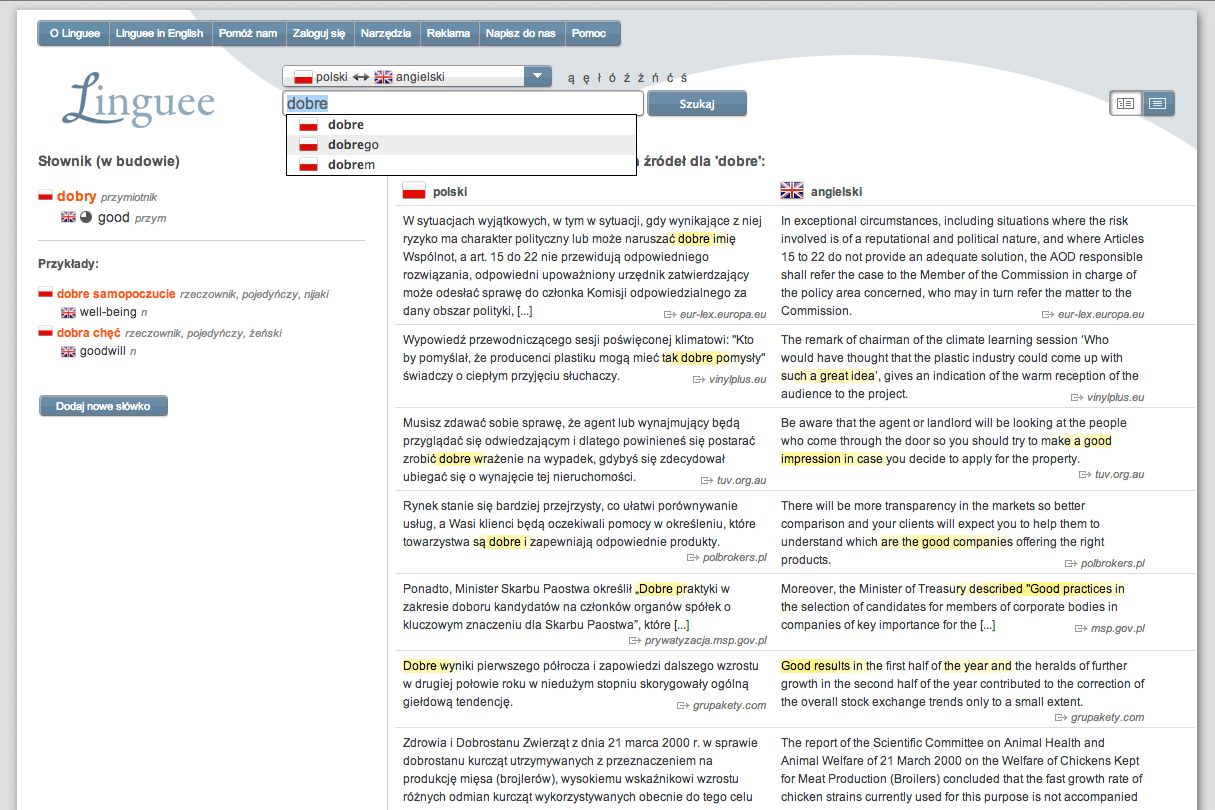This screenshot has width=1215, height=810.
Task: Open the Napisz do nas menu item
Action: click(520, 33)
